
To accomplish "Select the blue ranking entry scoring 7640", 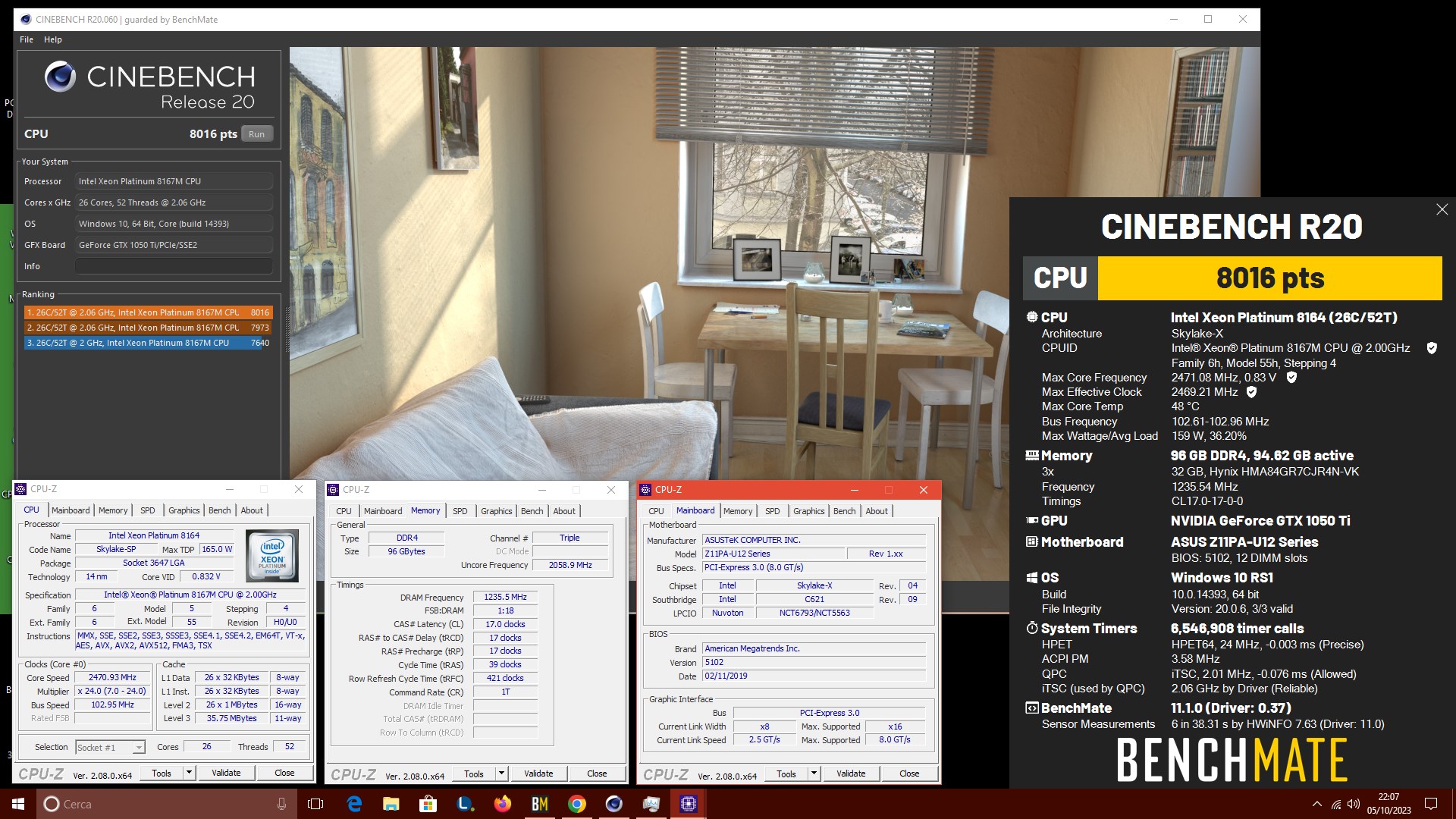I will (147, 343).
